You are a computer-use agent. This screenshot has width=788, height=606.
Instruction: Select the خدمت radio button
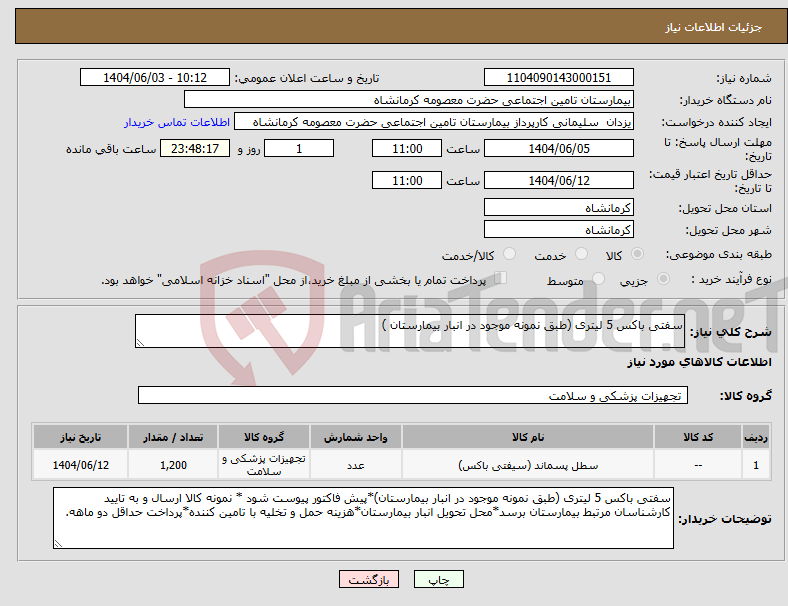[581, 254]
